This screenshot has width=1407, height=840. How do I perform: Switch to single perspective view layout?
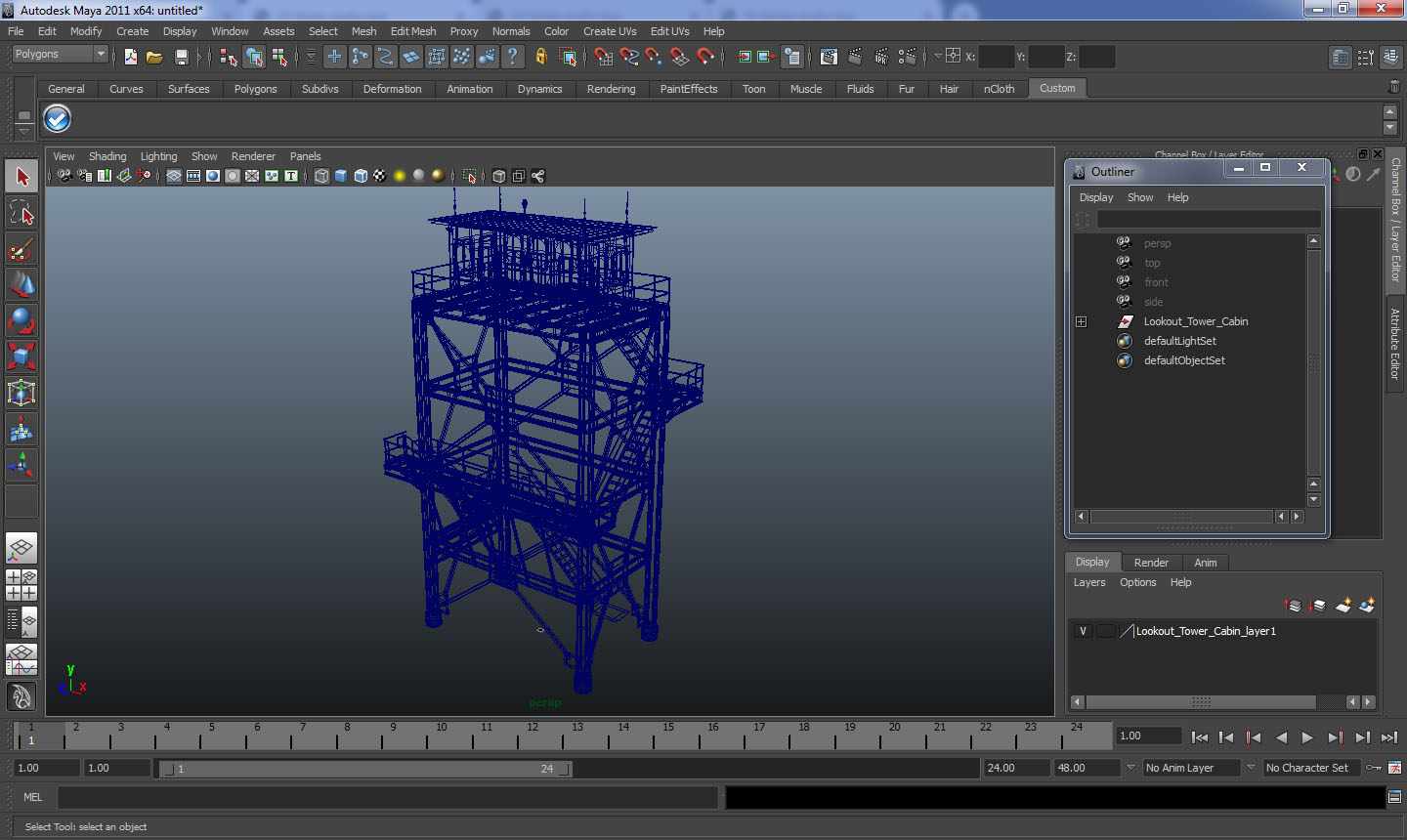pos(21,549)
